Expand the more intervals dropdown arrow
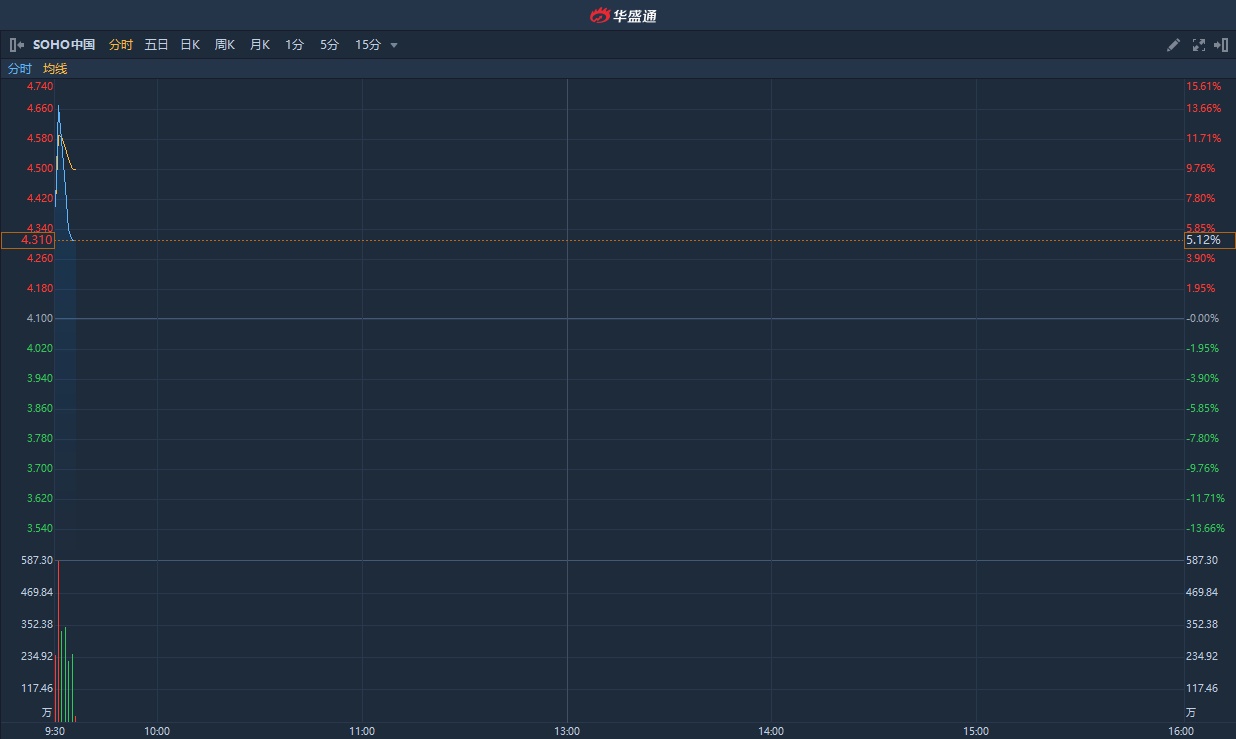 394,45
